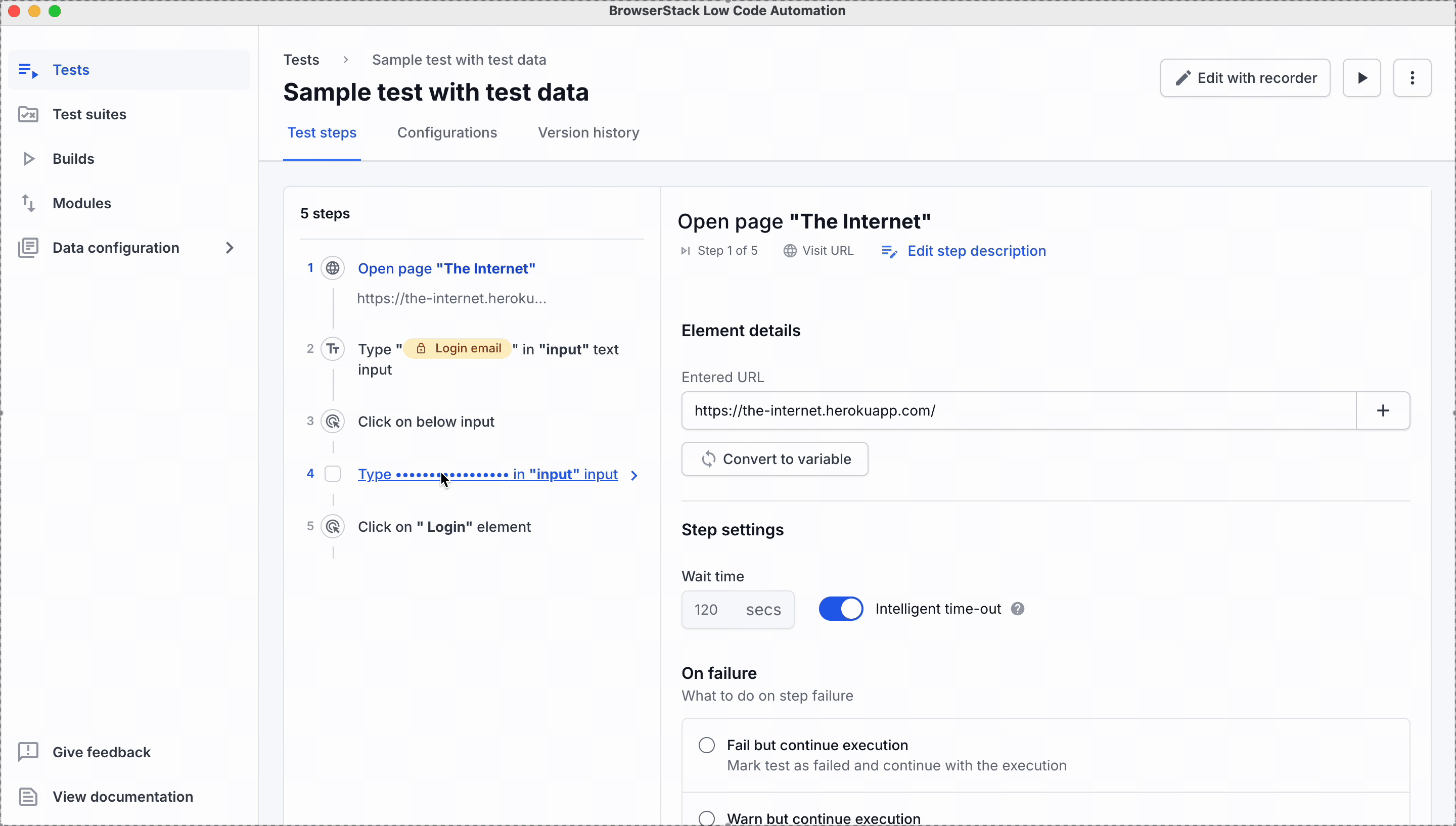The width and height of the screenshot is (1456, 826).
Task: Select the 'Fail but continue execution' radio button
Action: [x=706, y=745]
